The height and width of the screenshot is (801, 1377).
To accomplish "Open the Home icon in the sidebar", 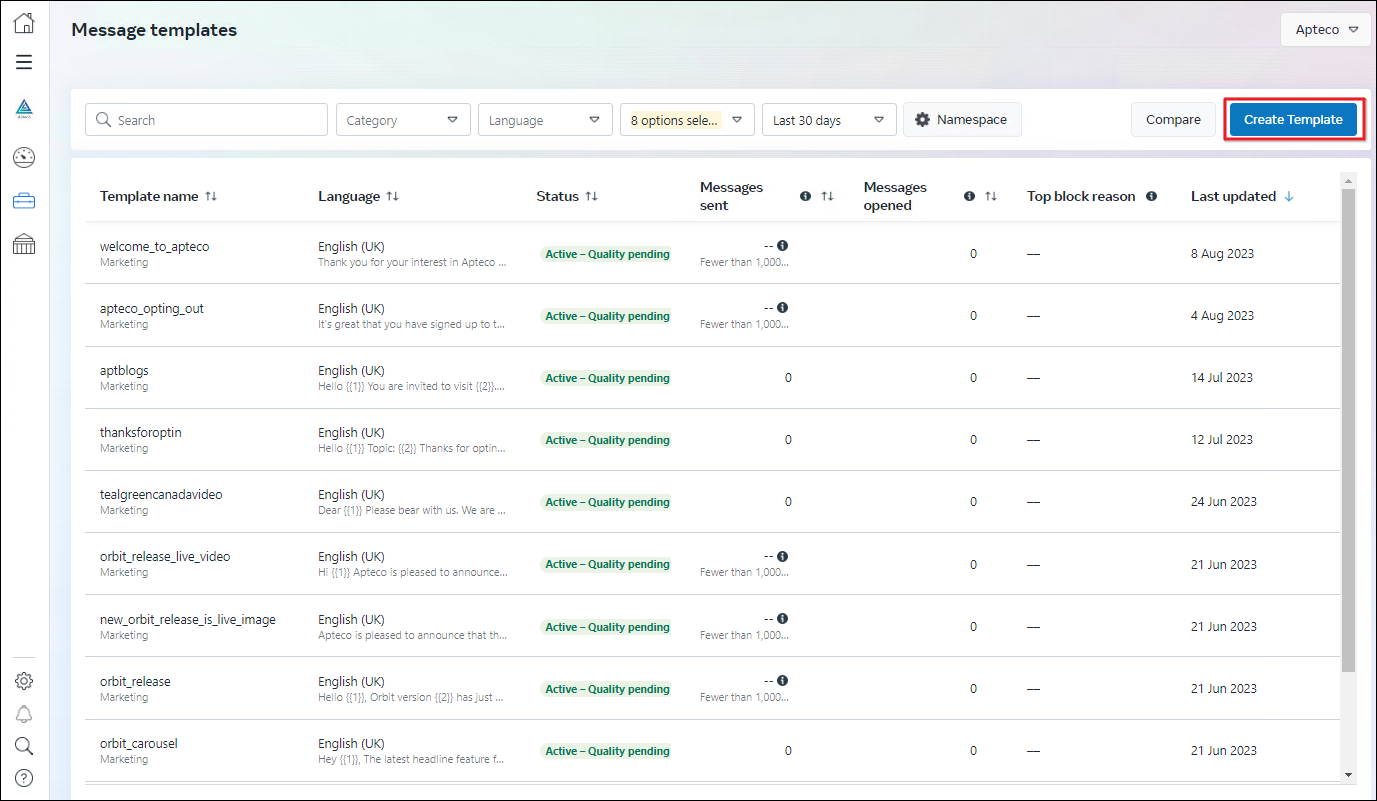I will [24, 23].
